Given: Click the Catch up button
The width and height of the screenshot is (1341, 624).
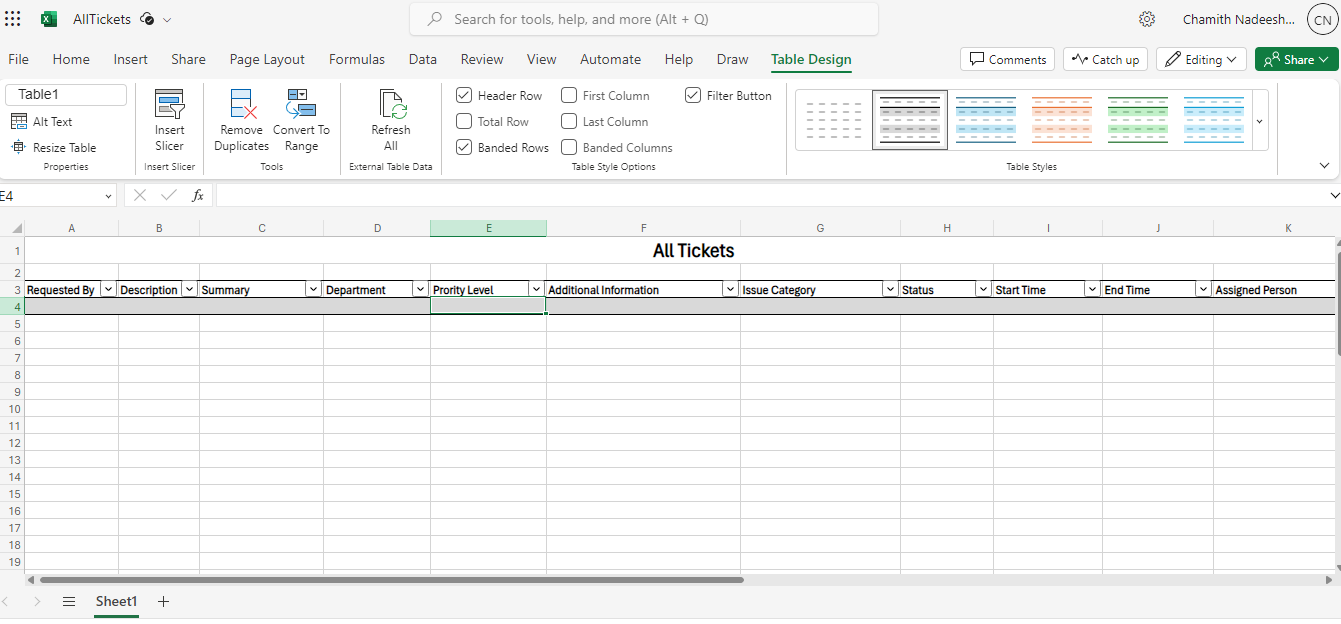Looking at the screenshot, I should pos(1105,59).
